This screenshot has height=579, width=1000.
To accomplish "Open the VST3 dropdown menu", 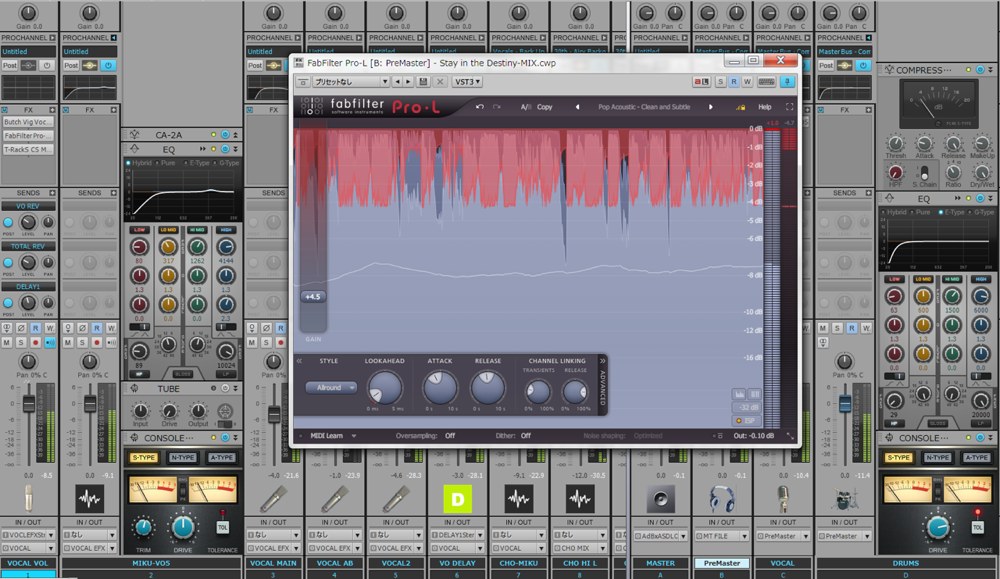I will [467, 82].
